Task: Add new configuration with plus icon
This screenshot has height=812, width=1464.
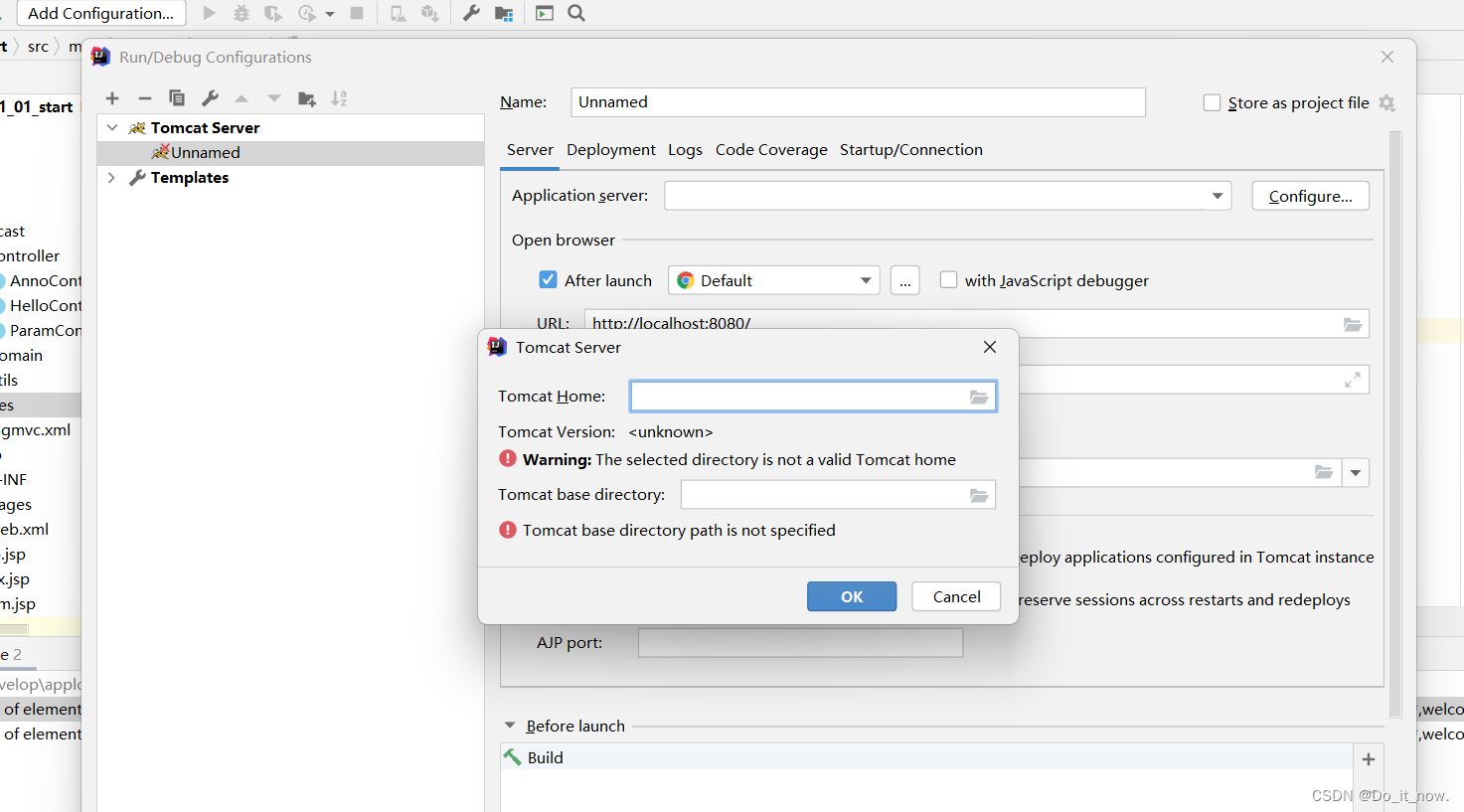Action: pos(112,98)
